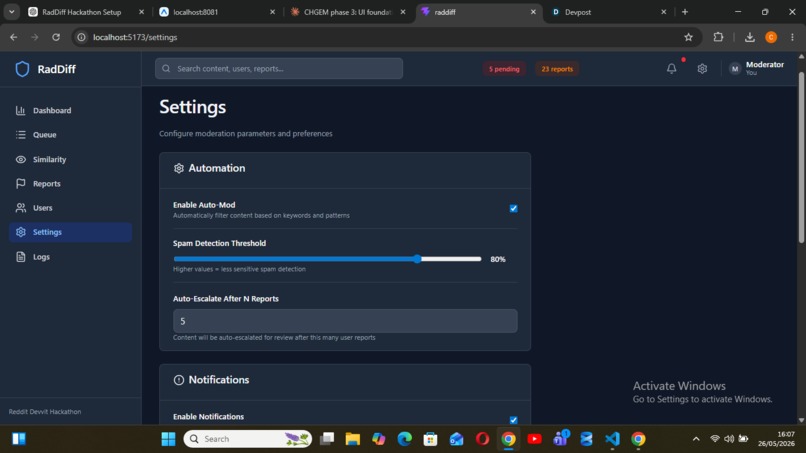Click the Logs document icon

21,257
